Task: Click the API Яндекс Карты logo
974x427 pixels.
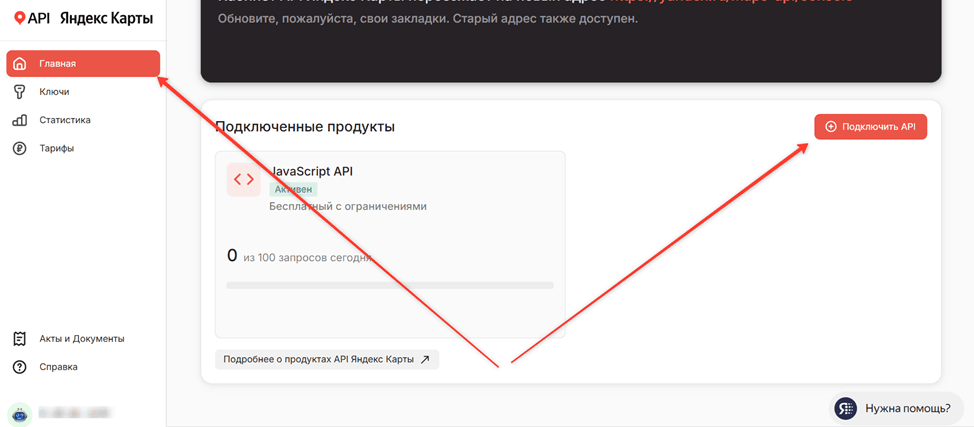Action: pyautogui.click(x=83, y=19)
